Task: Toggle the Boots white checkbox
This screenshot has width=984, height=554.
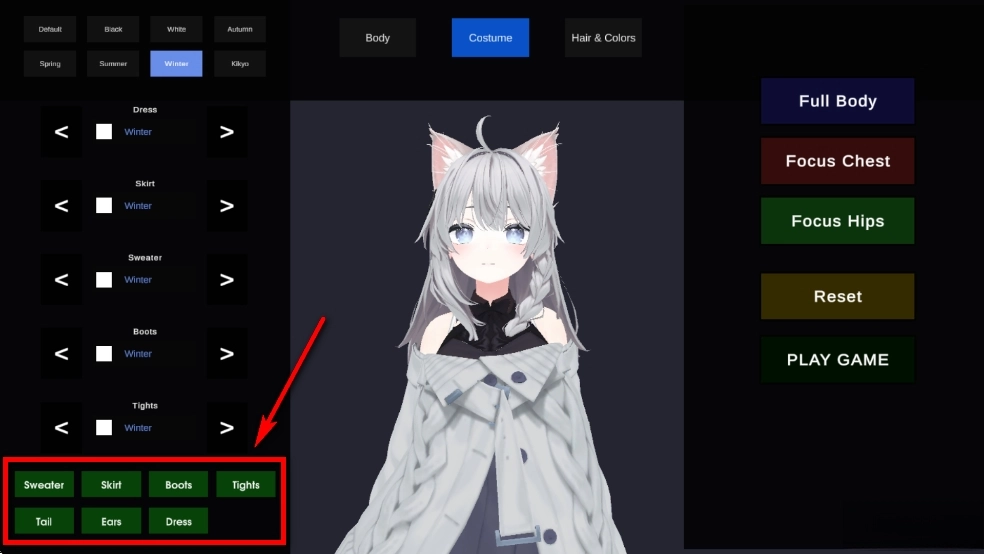Action: [x=104, y=354]
